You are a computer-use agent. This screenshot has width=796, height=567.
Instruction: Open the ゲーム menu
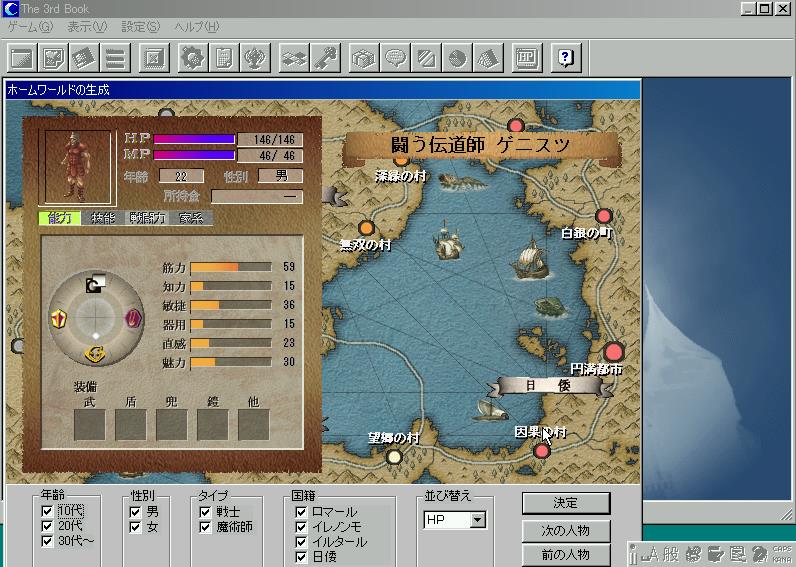(x=29, y=27)
